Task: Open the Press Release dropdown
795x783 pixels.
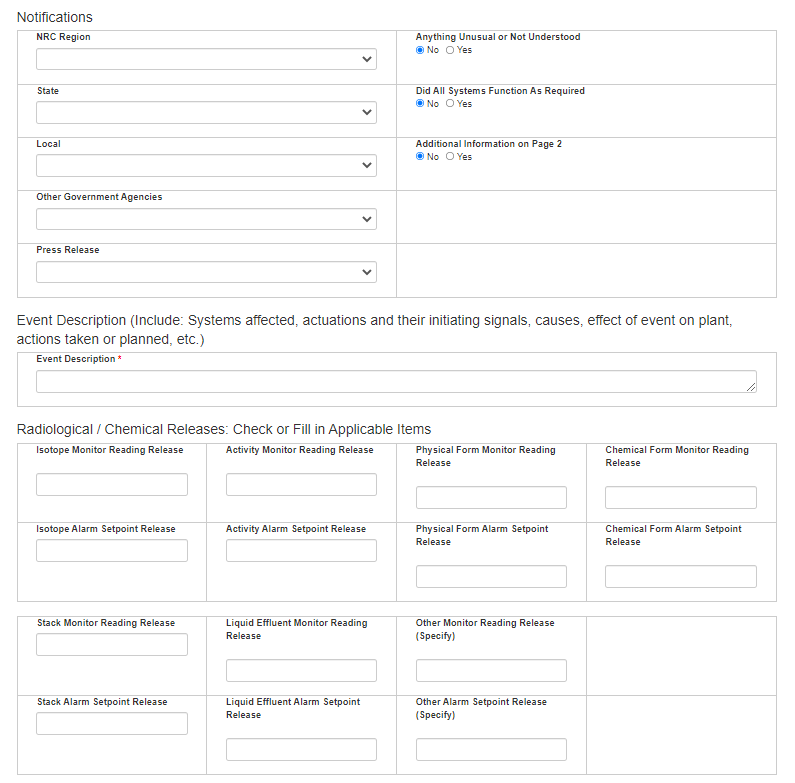Action: pos(206,271)
